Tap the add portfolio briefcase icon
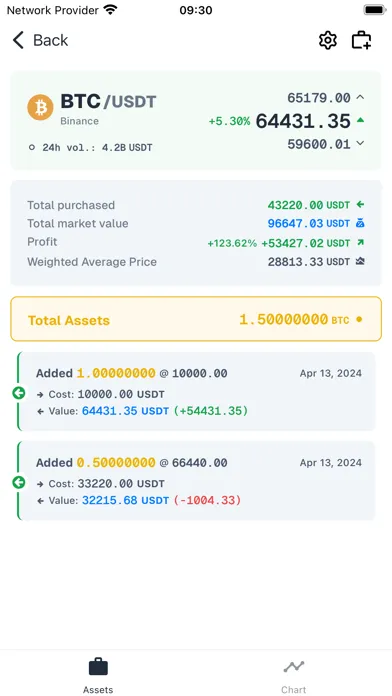The image size is (392, 696). (x=361, y=40)
